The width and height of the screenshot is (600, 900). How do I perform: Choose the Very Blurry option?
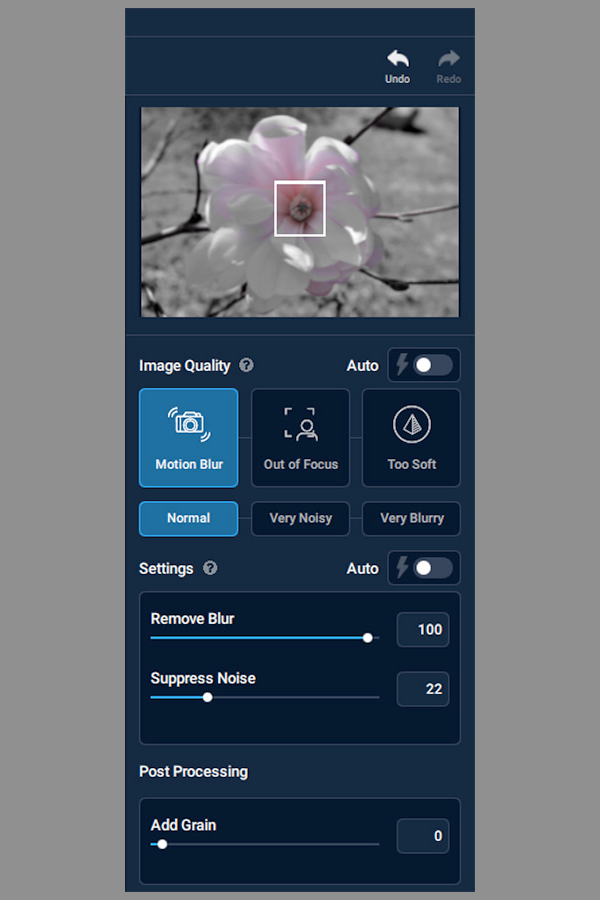coord(411,518)
